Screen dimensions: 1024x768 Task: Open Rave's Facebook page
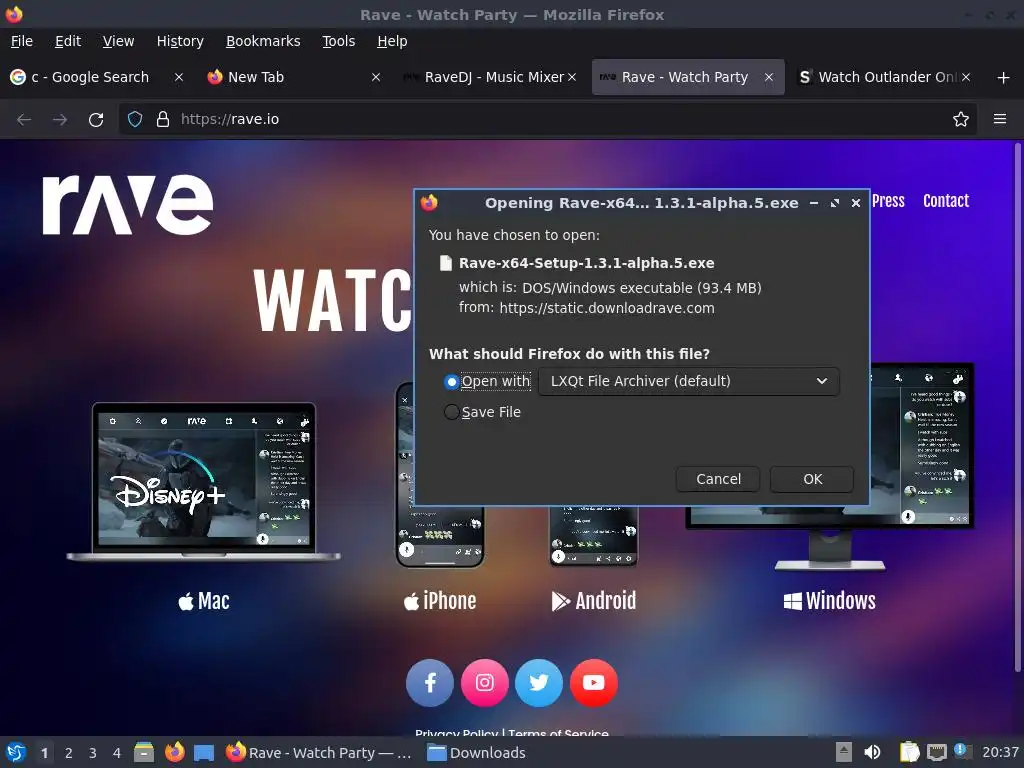tap(430, 683)
